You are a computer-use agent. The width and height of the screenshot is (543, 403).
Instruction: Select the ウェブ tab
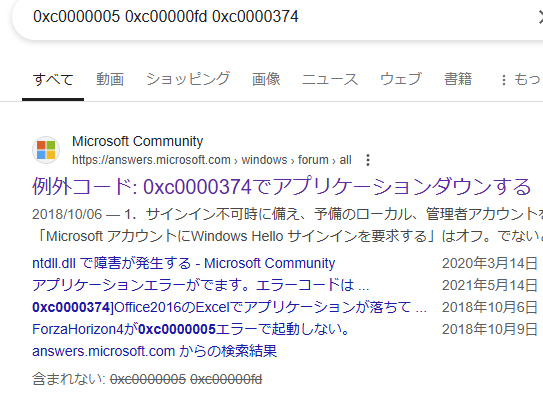[x=401, y=79]
